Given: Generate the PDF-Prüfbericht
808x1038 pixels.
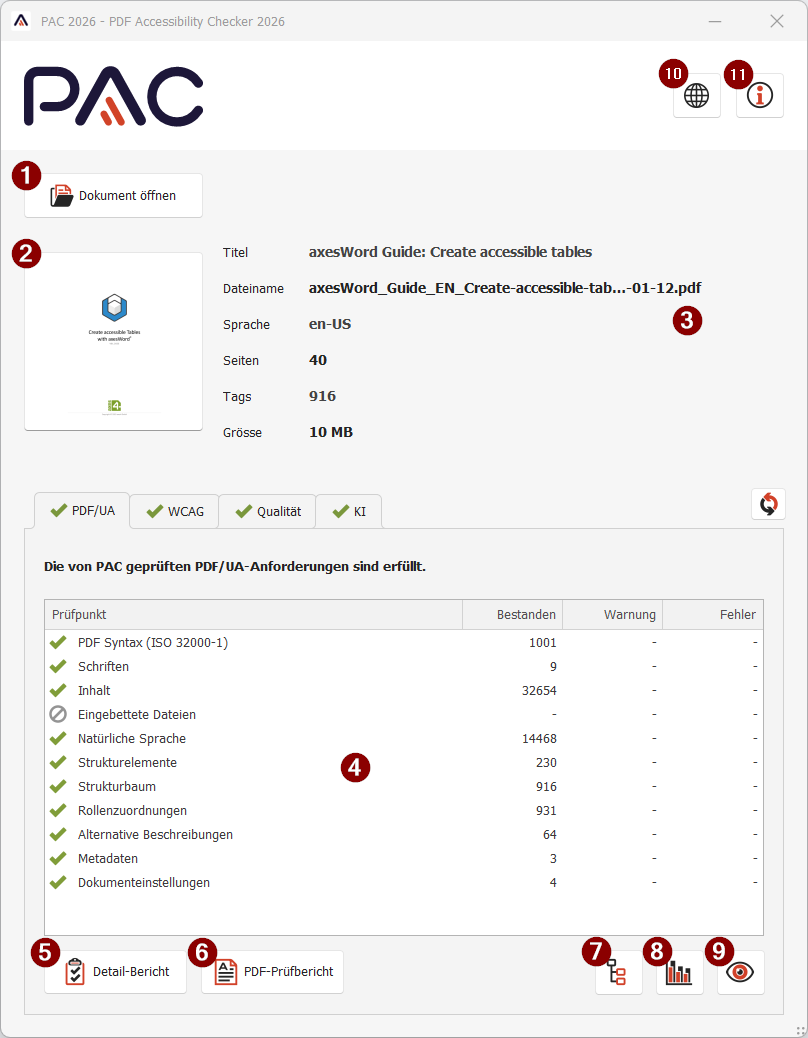Looking at the screenshot, I should [272, 971].
